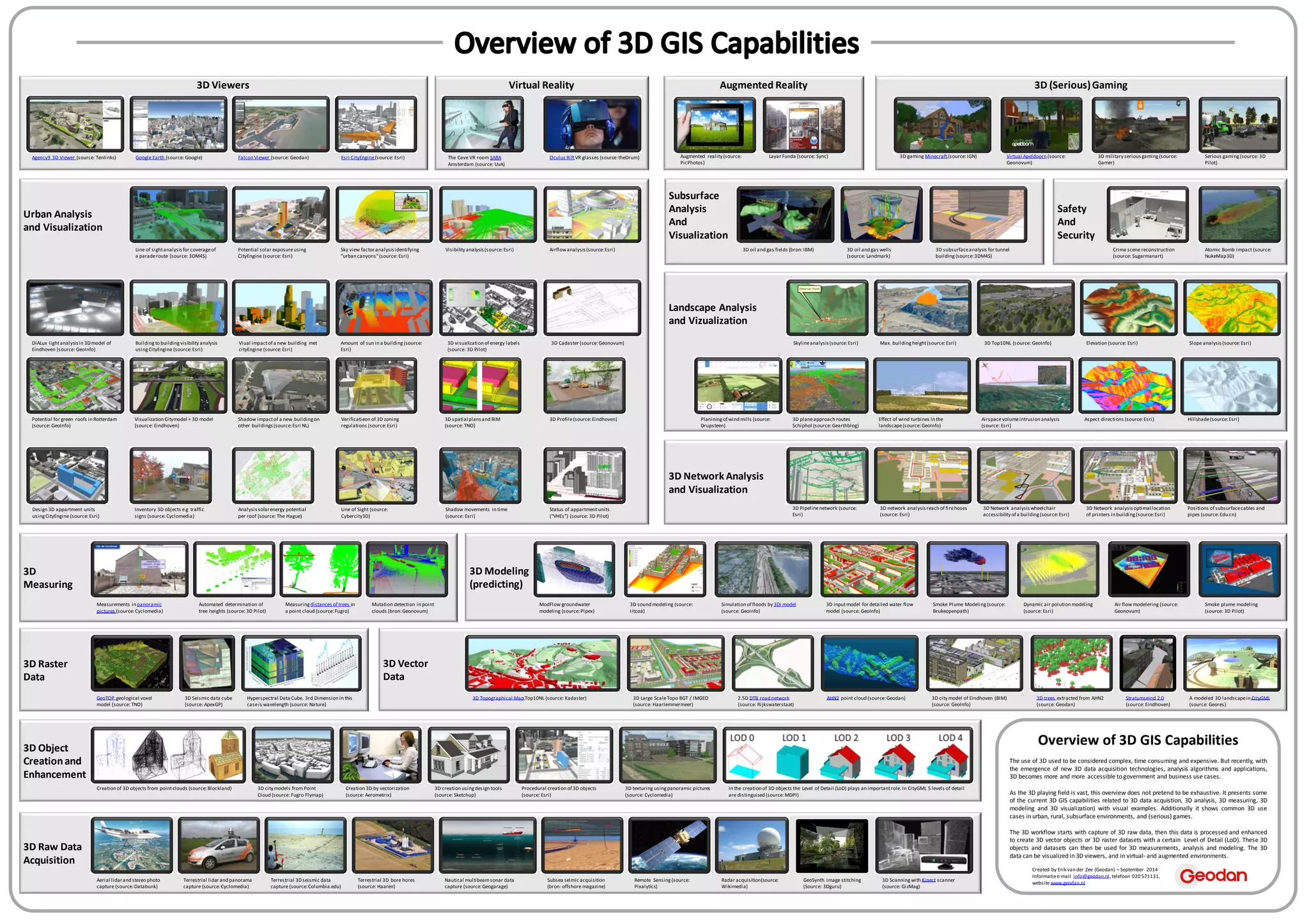Select the 3D Vector Data heading
Screen dimensions: 1309x924
coord(405,670)
